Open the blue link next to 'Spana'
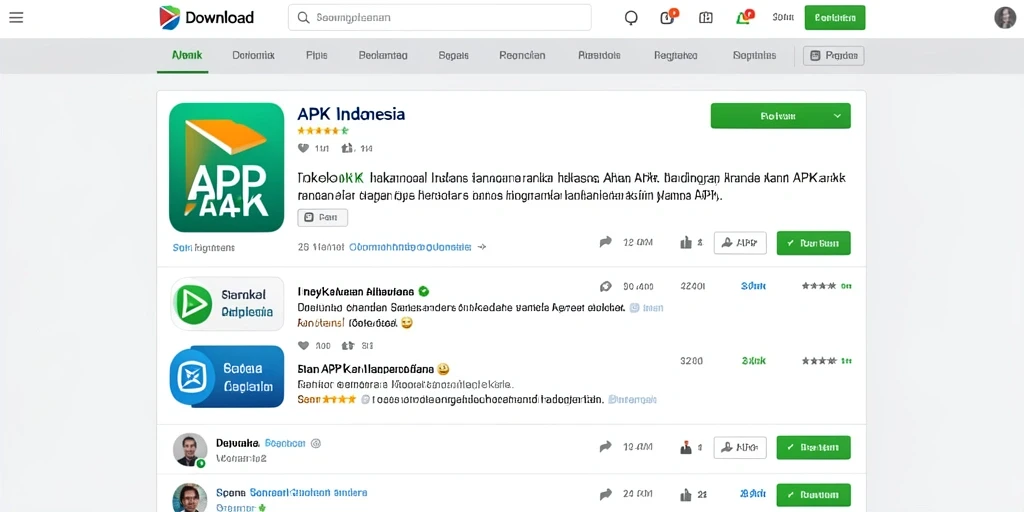Viewport: 1024px width, 512px height. [309, 492]
